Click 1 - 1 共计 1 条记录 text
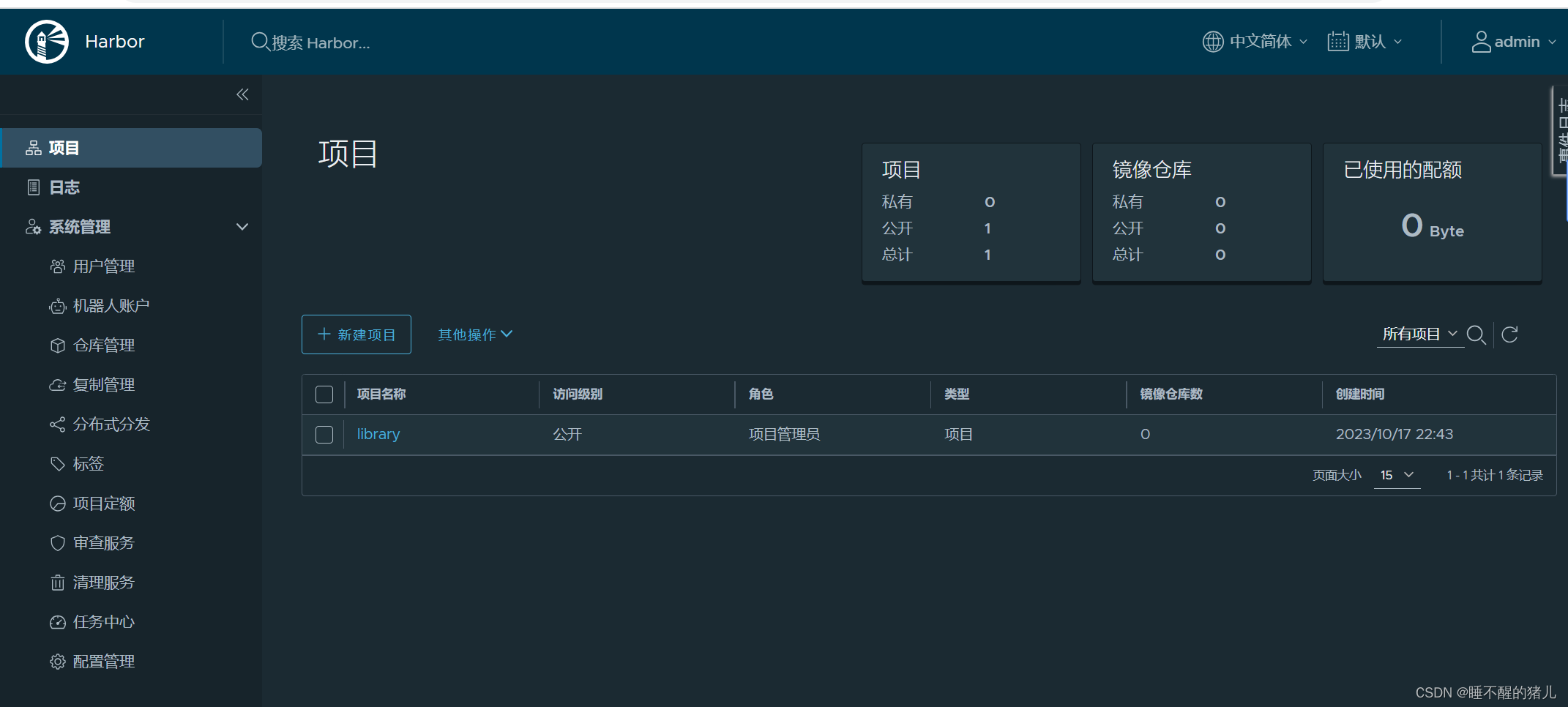 tap(1495, 475)
